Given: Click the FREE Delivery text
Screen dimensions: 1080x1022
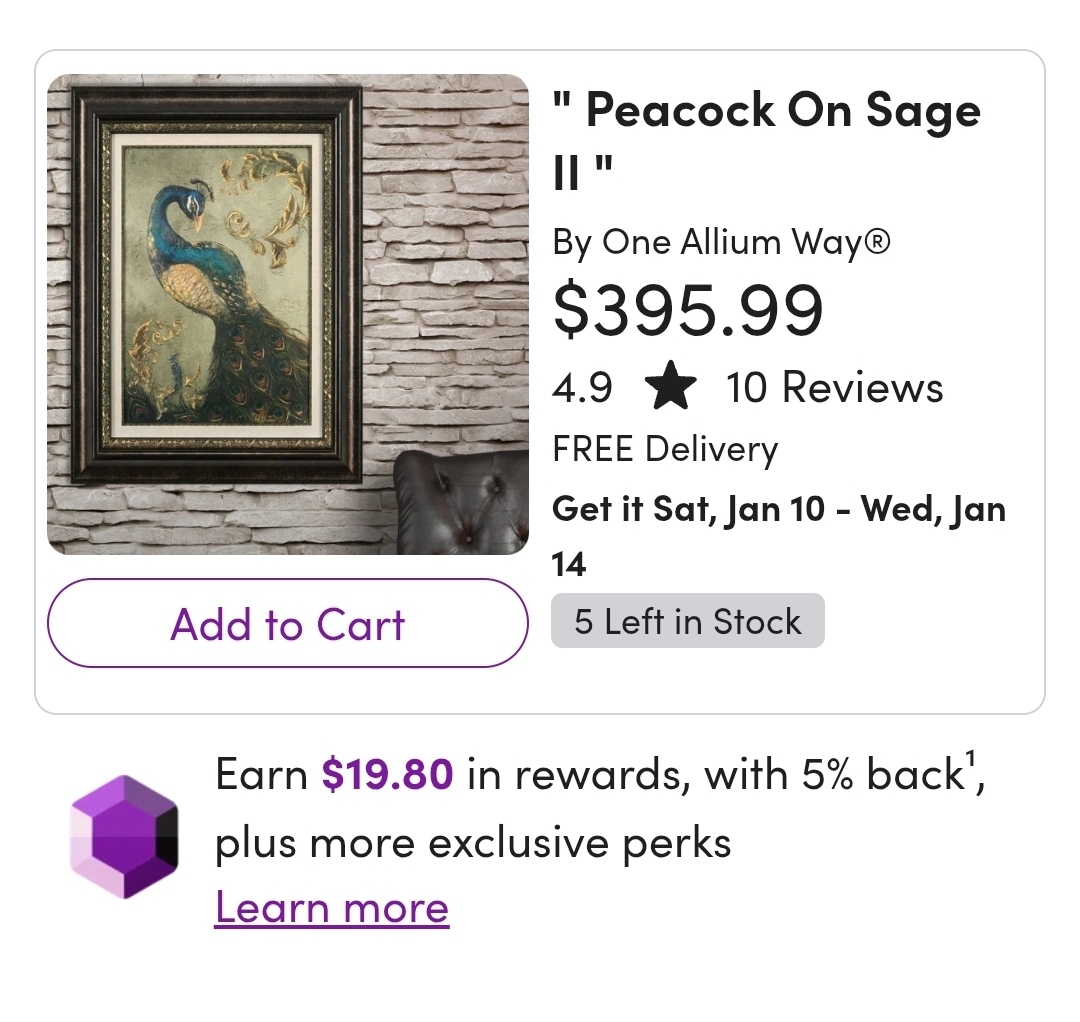Looking at the screenshot, I should pos(665,449).
